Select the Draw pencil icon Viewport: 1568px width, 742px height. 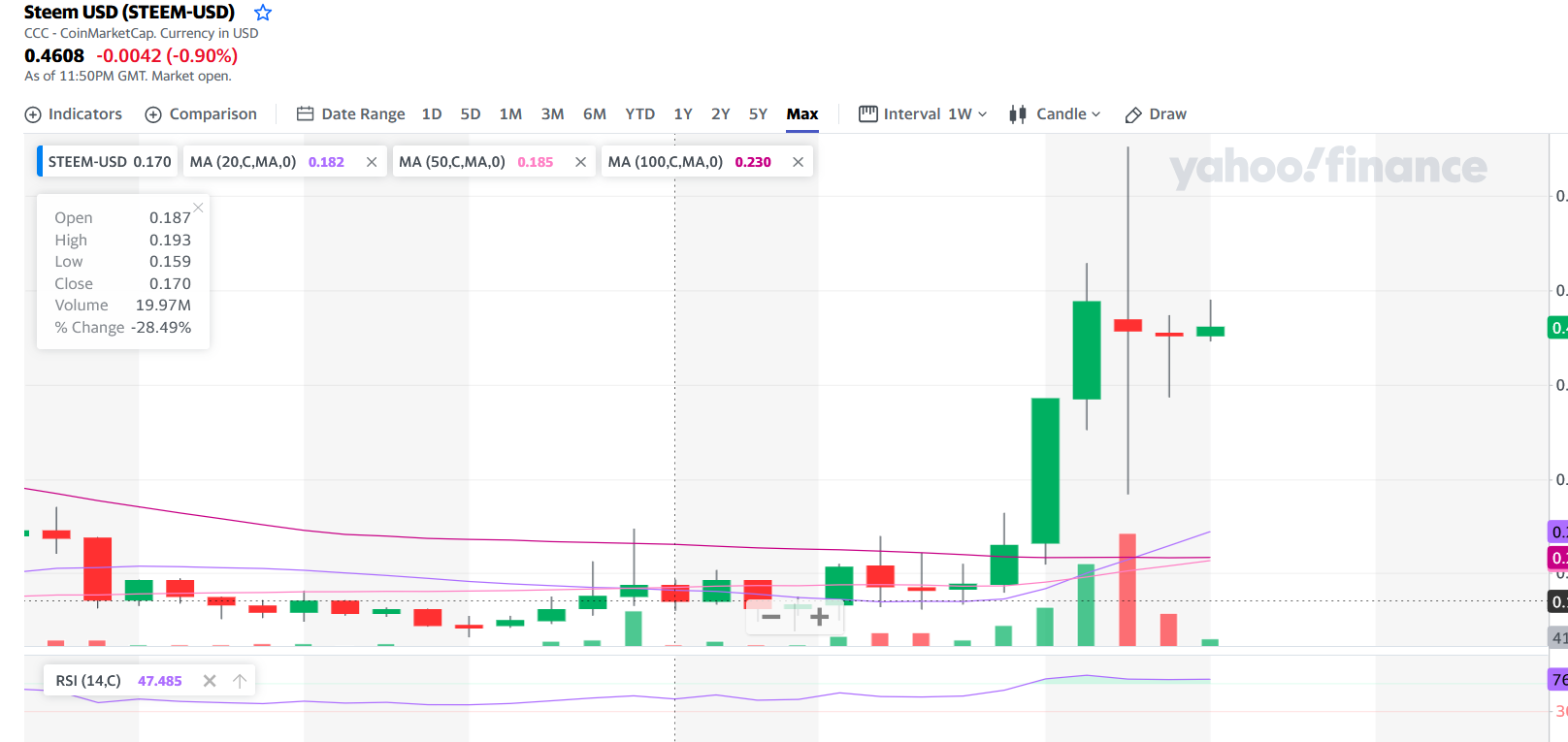pyautogui.click(x=1133, y=114)
